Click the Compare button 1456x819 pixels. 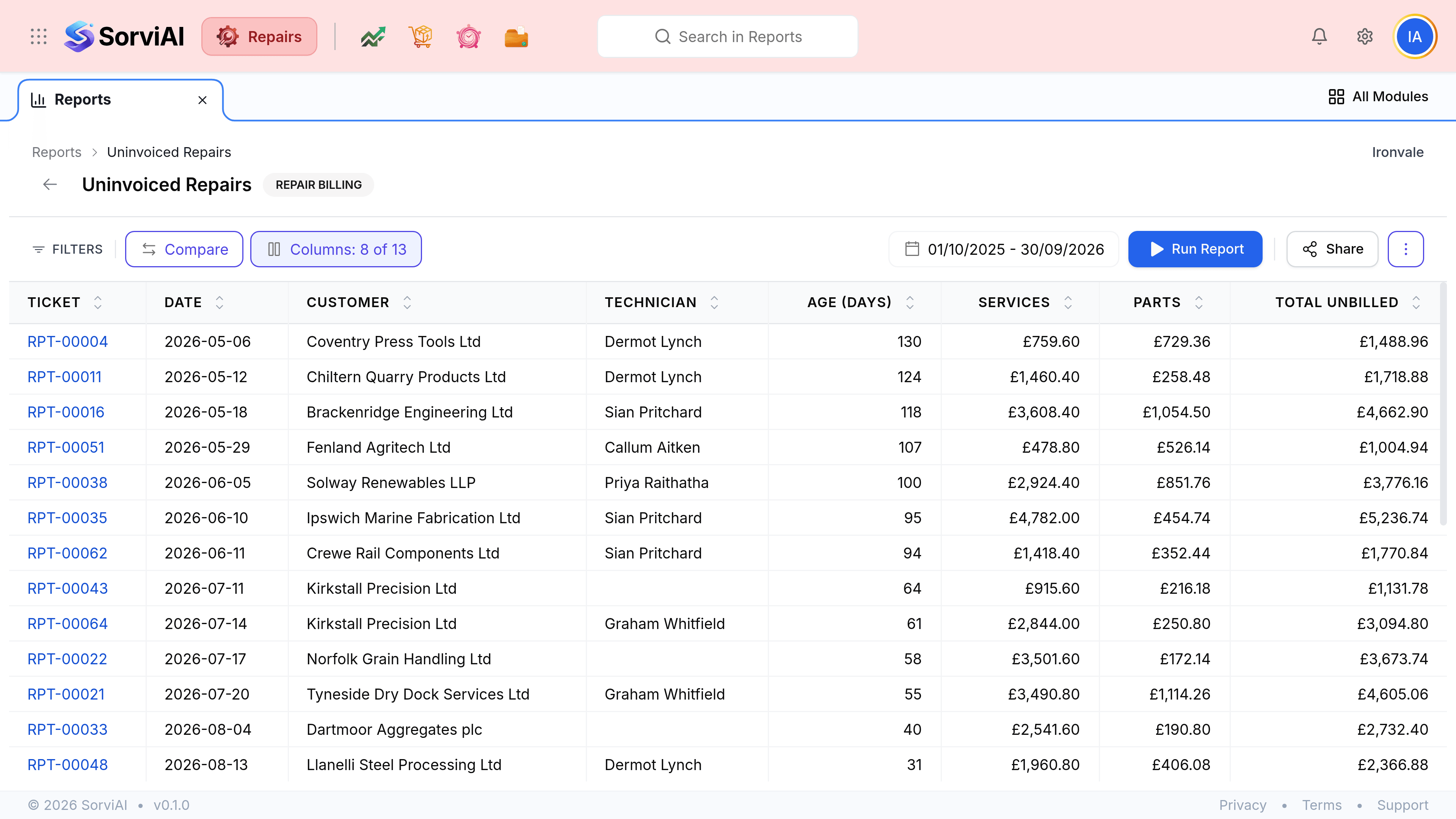(x=184, y=249)
